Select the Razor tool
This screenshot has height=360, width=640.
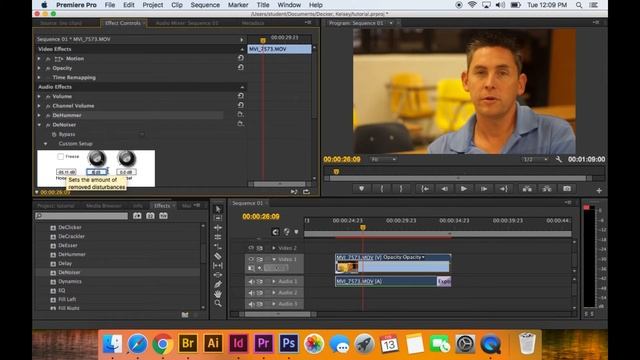pos(218,256)
